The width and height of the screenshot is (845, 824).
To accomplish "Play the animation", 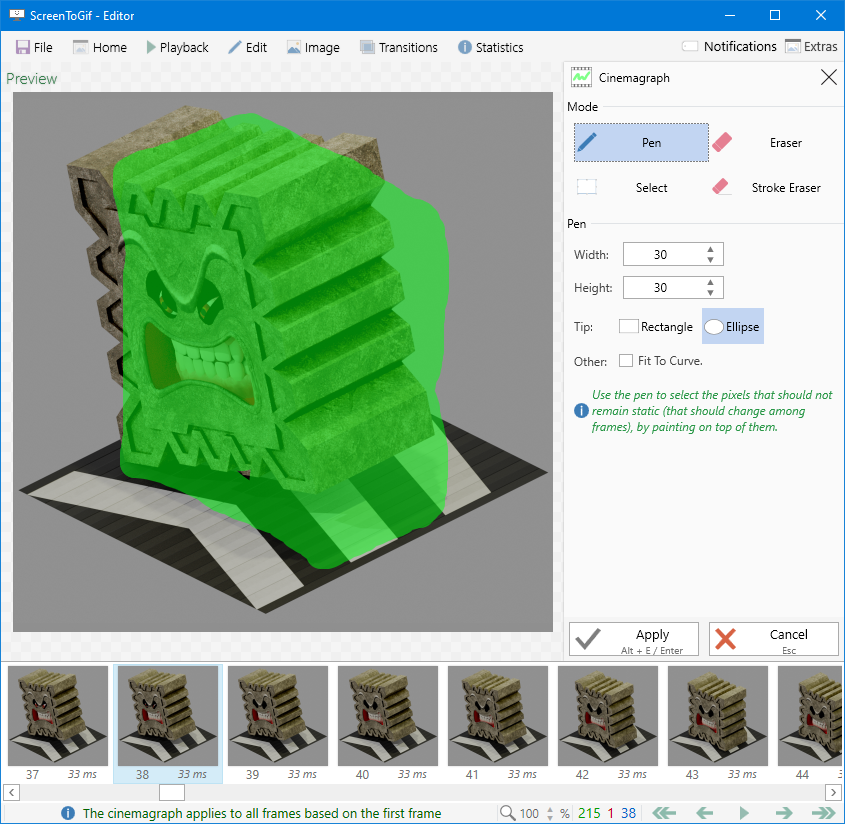I will [744, 813].
